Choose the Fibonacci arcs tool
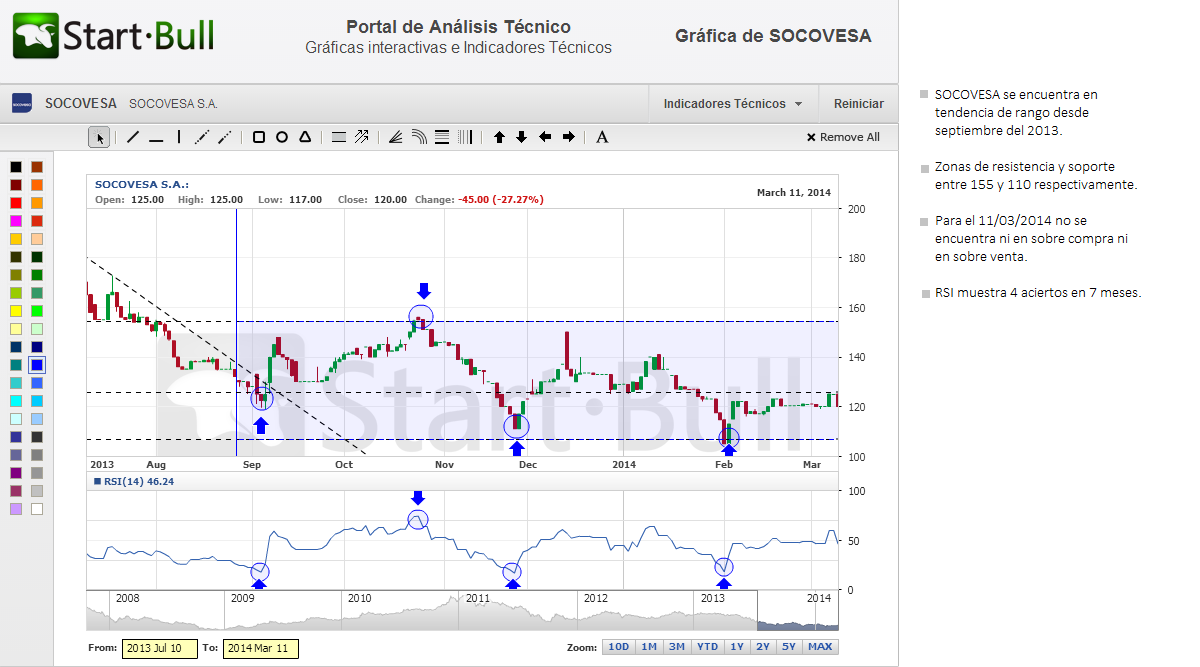 point(419,137)
